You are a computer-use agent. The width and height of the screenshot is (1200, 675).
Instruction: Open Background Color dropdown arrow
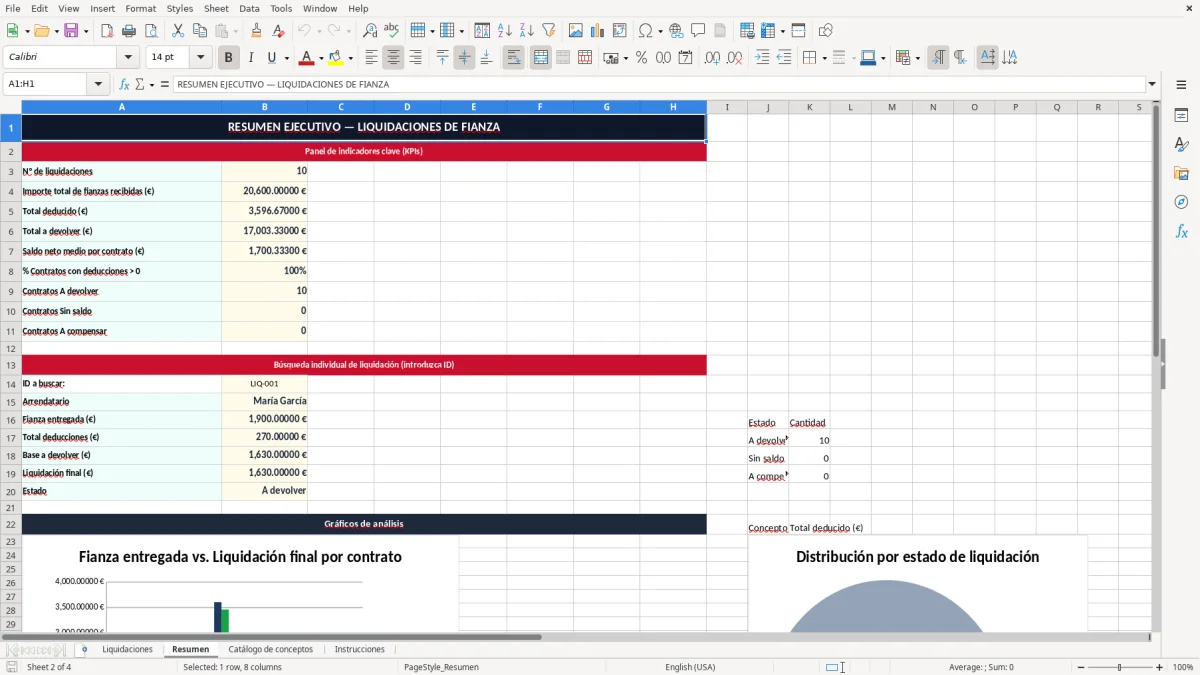(350, 58)
